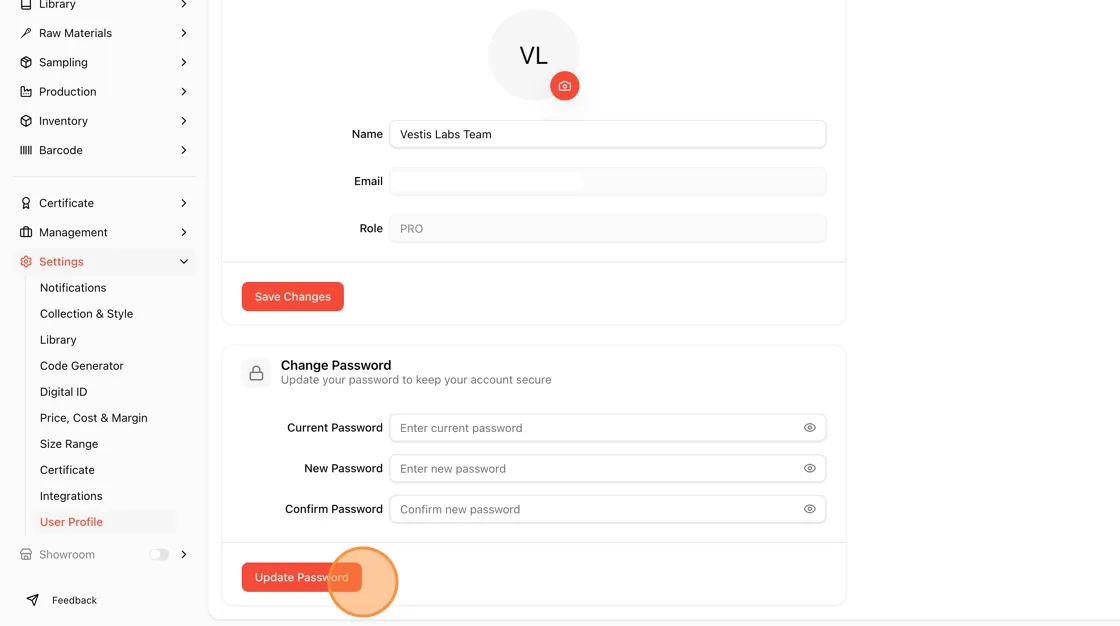Screen dimensions: 1120x626
Task: Reveal the new password with eye icon
Action: tap(809, 468)
